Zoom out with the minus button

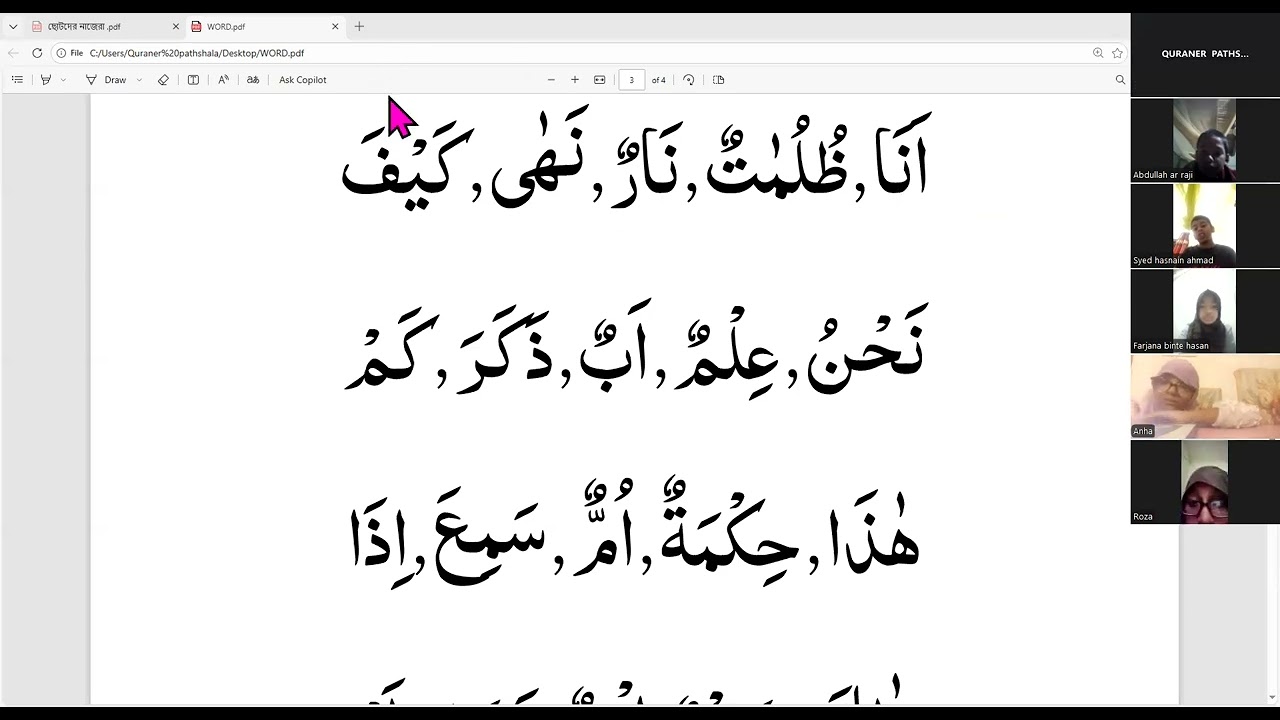pos(551,80)
